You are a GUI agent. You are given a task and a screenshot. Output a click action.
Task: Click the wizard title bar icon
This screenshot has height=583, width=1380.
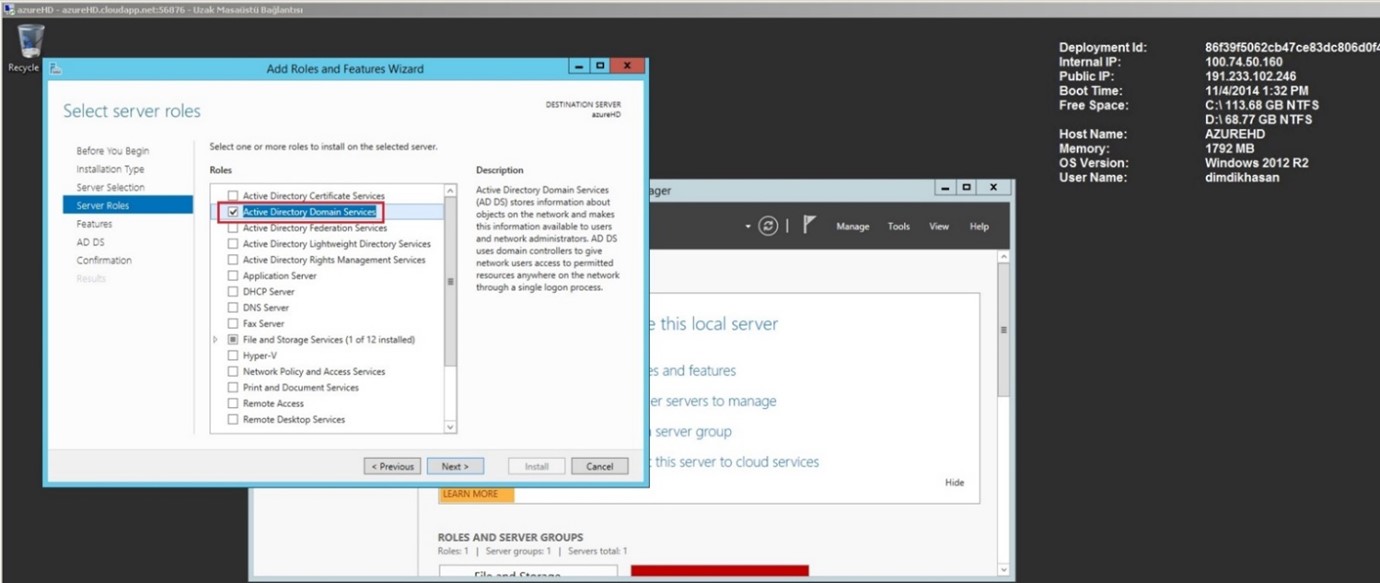point(56,69)
